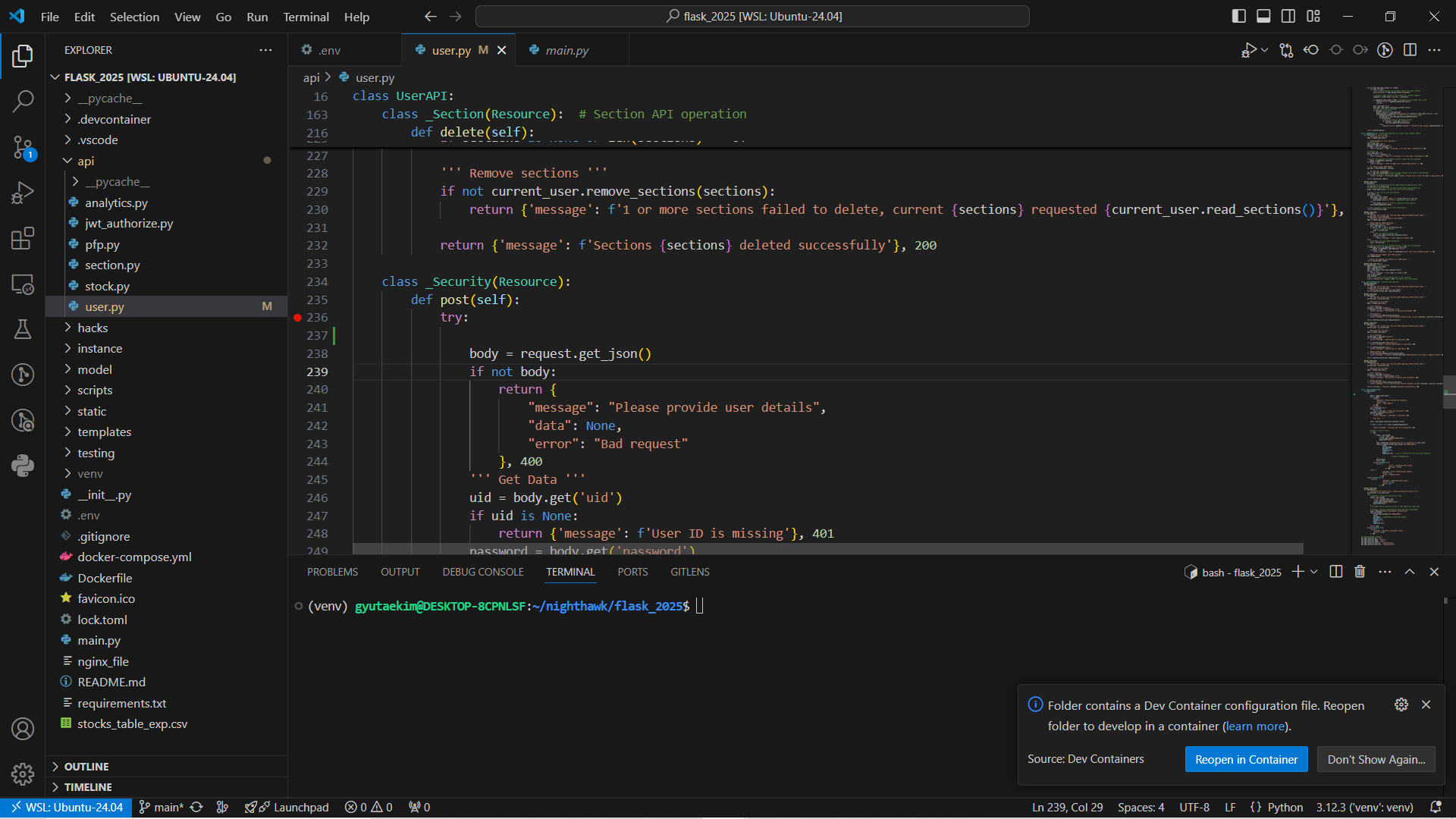Open Explorer views and more actions menu
This screenshot has height=819, width=1456.
(x=265, y=50)
